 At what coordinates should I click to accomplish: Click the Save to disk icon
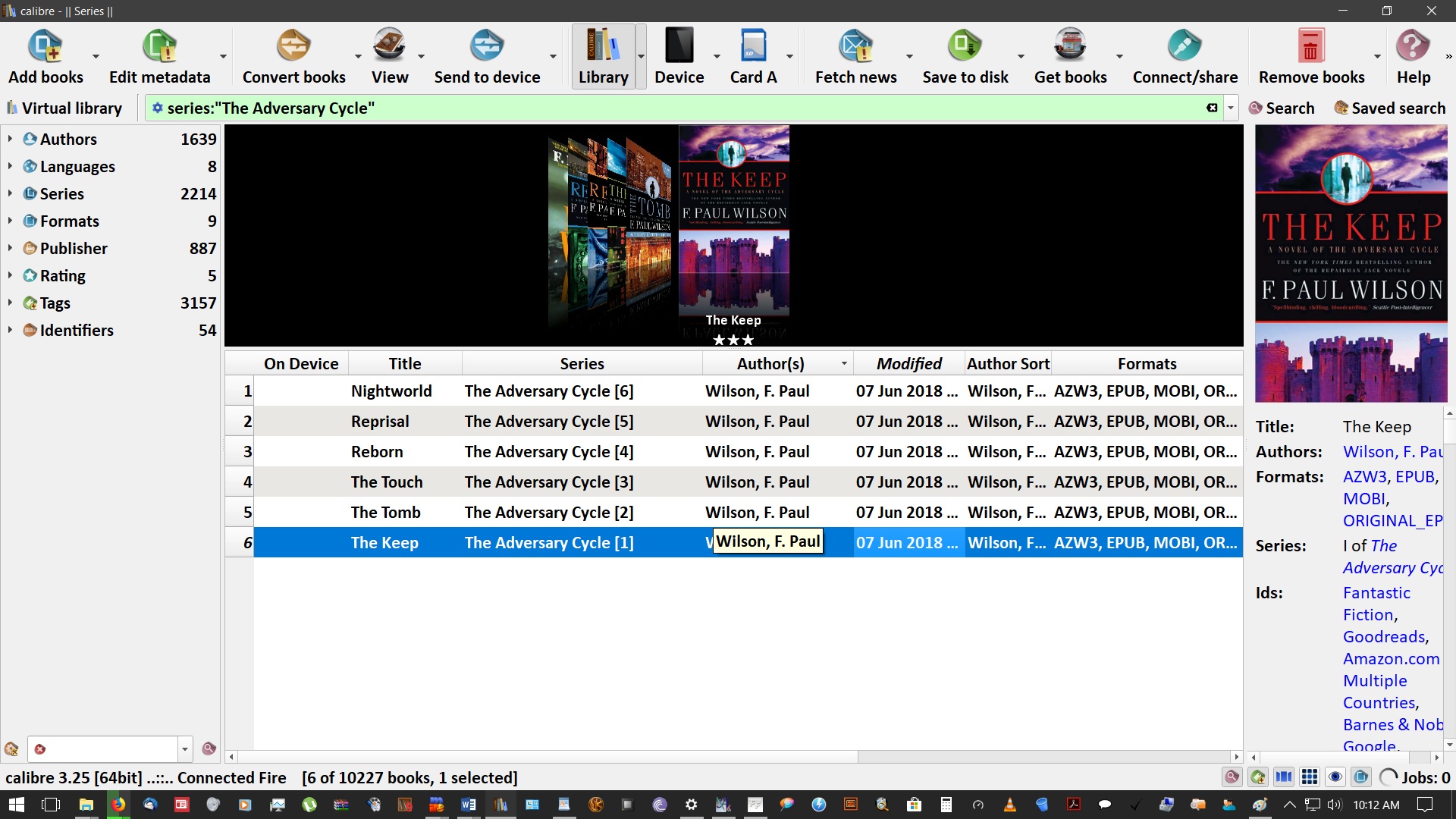(965, 47)
